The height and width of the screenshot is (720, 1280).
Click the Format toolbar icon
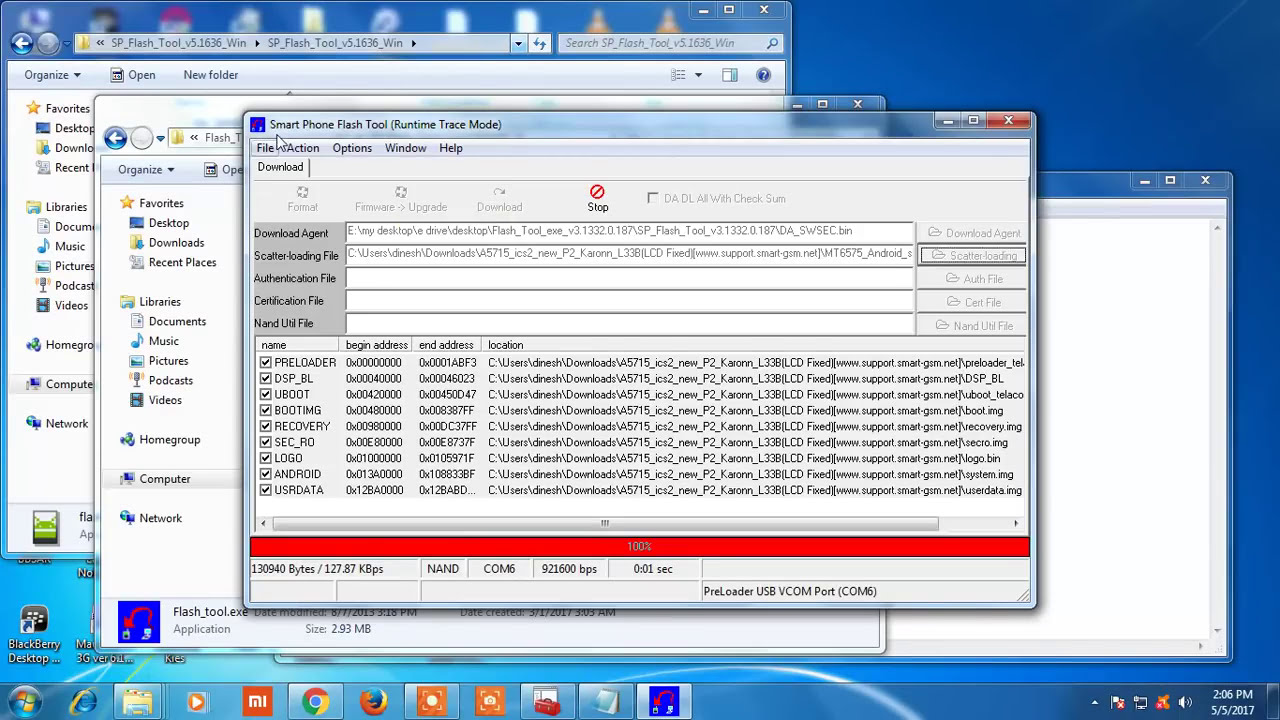302,198
